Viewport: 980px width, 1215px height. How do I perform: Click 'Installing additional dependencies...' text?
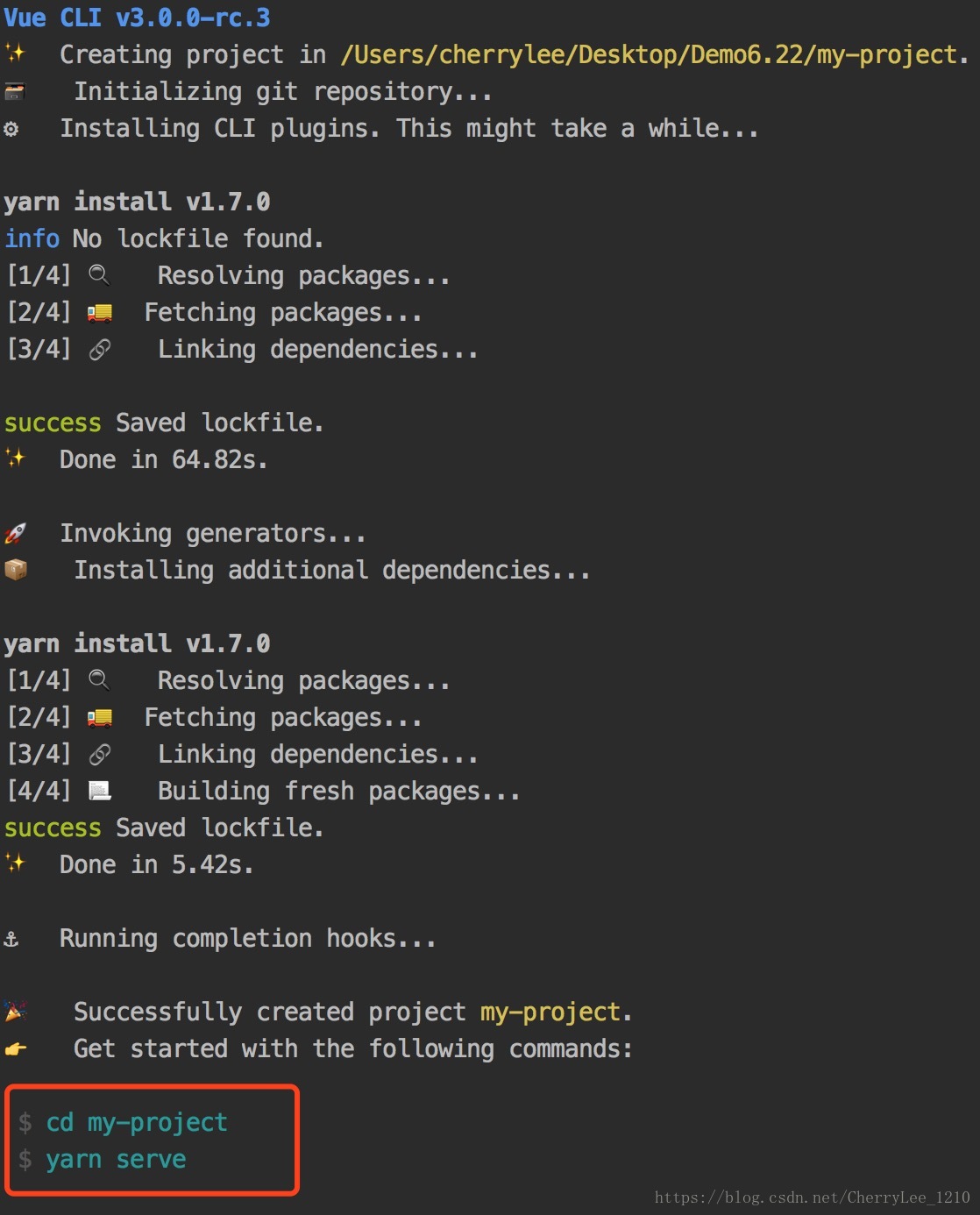click(332, 571)
